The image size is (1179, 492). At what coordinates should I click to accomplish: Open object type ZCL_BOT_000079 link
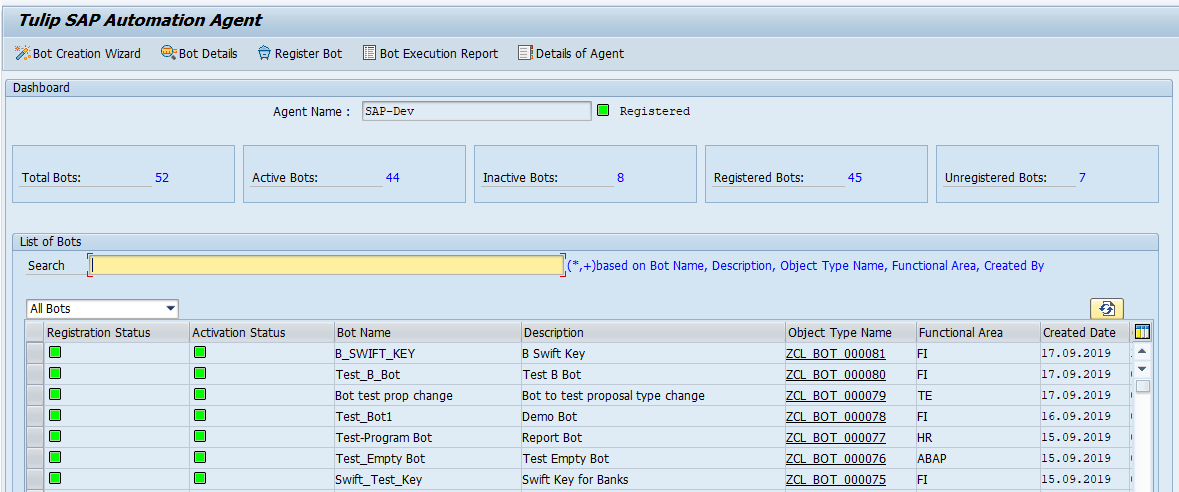pos(835,395)
